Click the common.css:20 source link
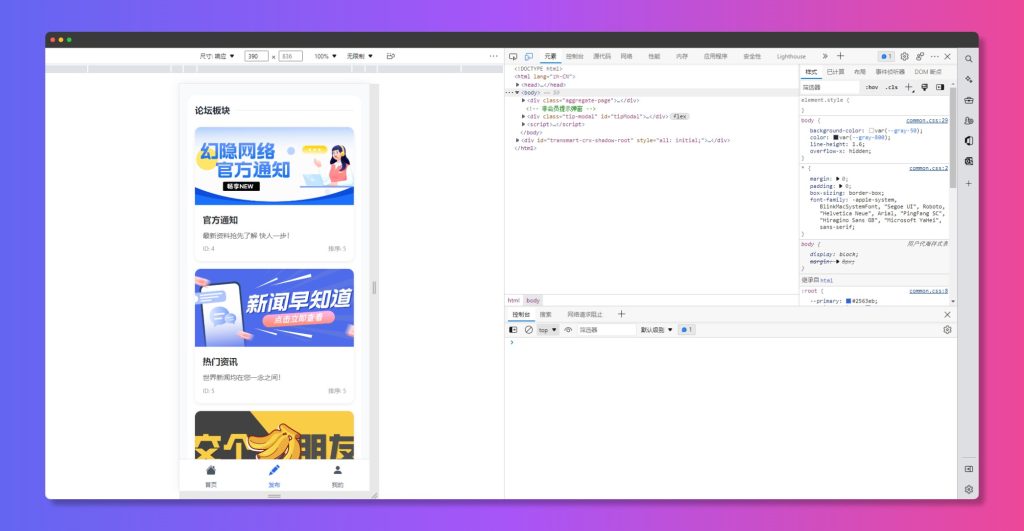 pos(927,120)
